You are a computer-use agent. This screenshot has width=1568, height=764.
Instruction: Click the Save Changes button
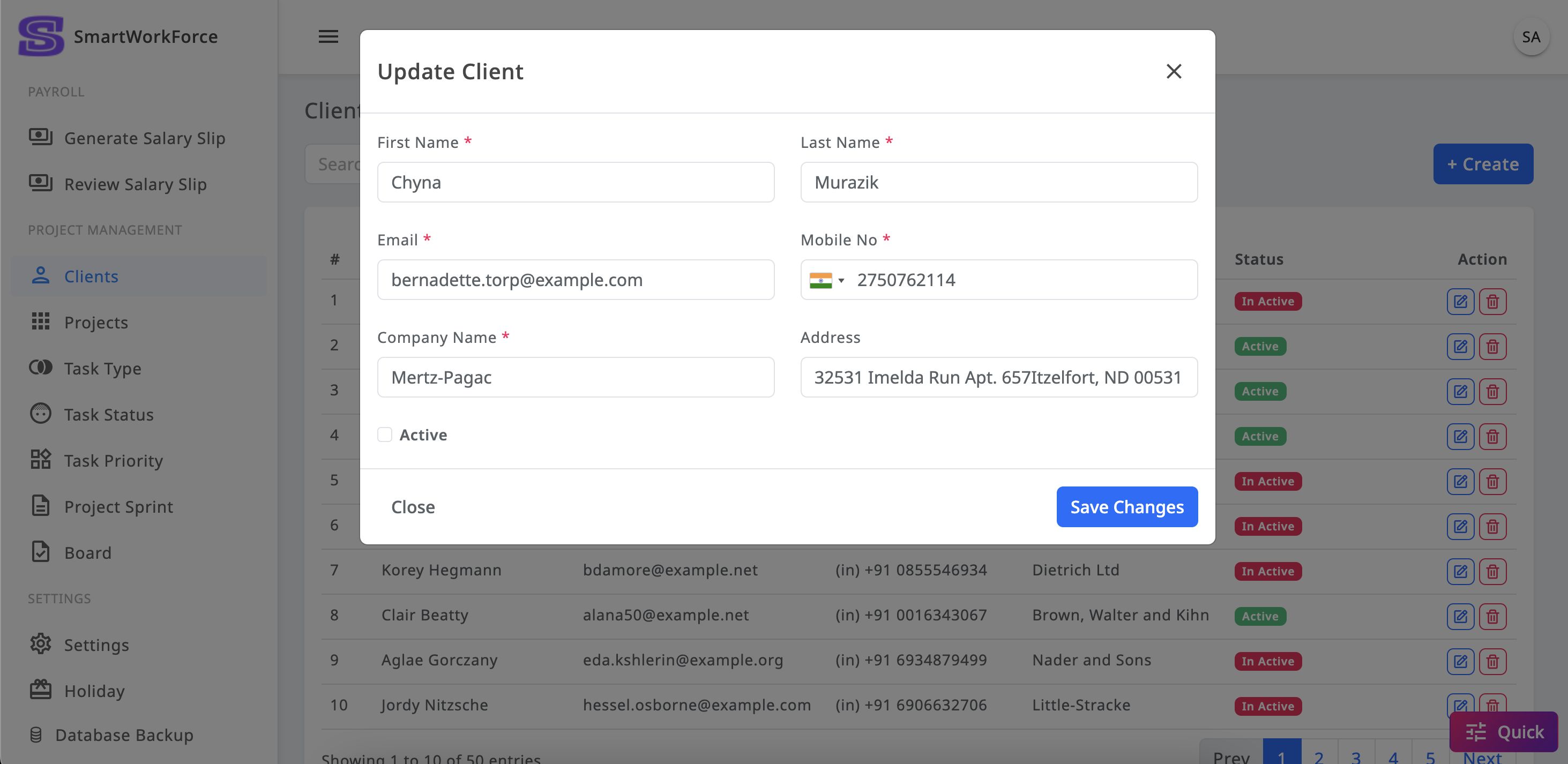tap(1126, 506)
